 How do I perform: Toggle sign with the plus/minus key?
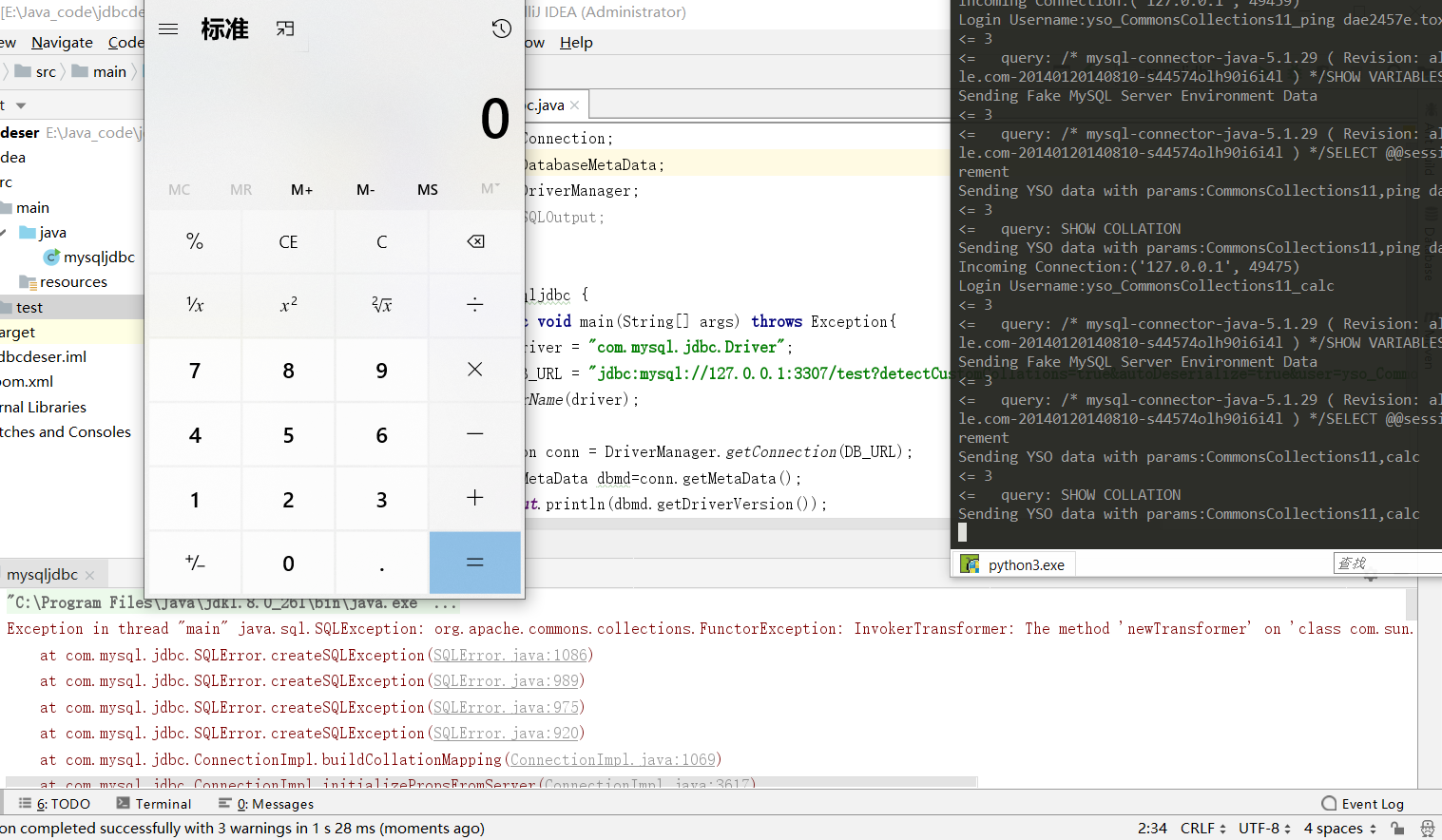click(x=195, y=563)
